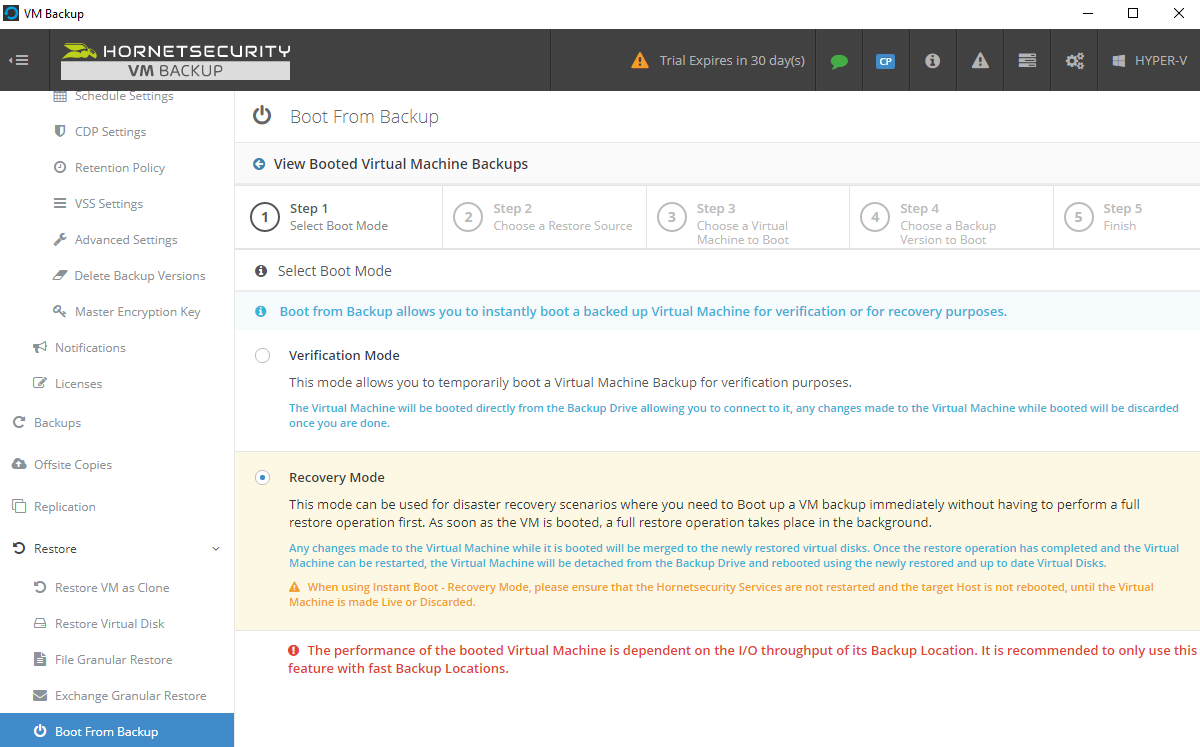
Task: Open the information circle icon in header
Action: [932, 61]
